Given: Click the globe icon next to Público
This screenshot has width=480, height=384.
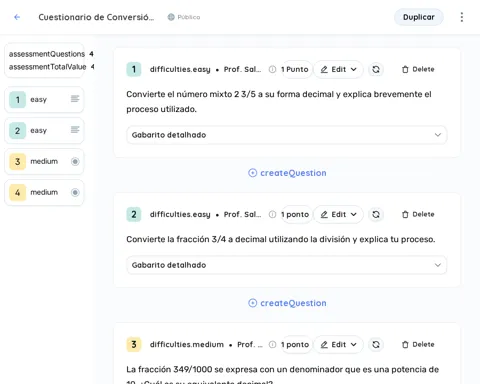Looking at the screenshot, I should tap(171, 17).
